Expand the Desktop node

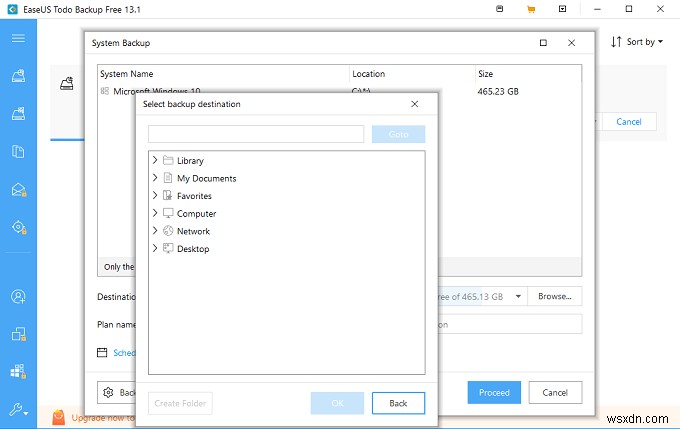coord(155,249)
